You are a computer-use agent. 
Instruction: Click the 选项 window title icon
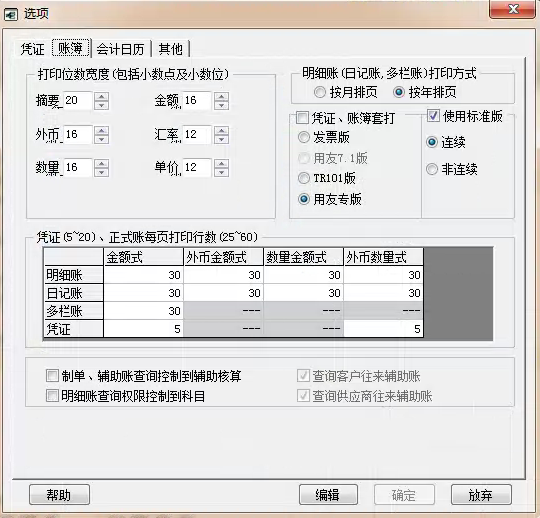[x=11, y=15]
